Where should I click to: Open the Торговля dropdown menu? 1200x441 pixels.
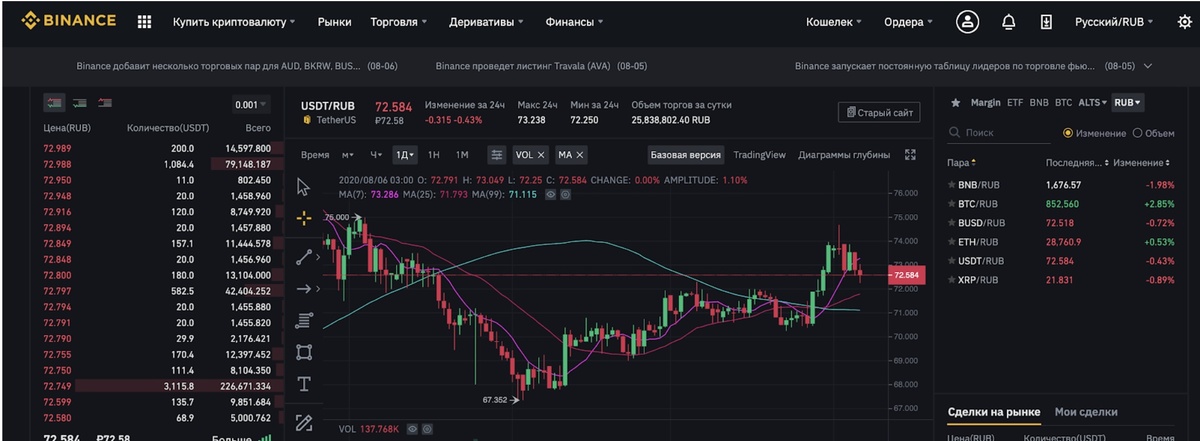[398, 21]
